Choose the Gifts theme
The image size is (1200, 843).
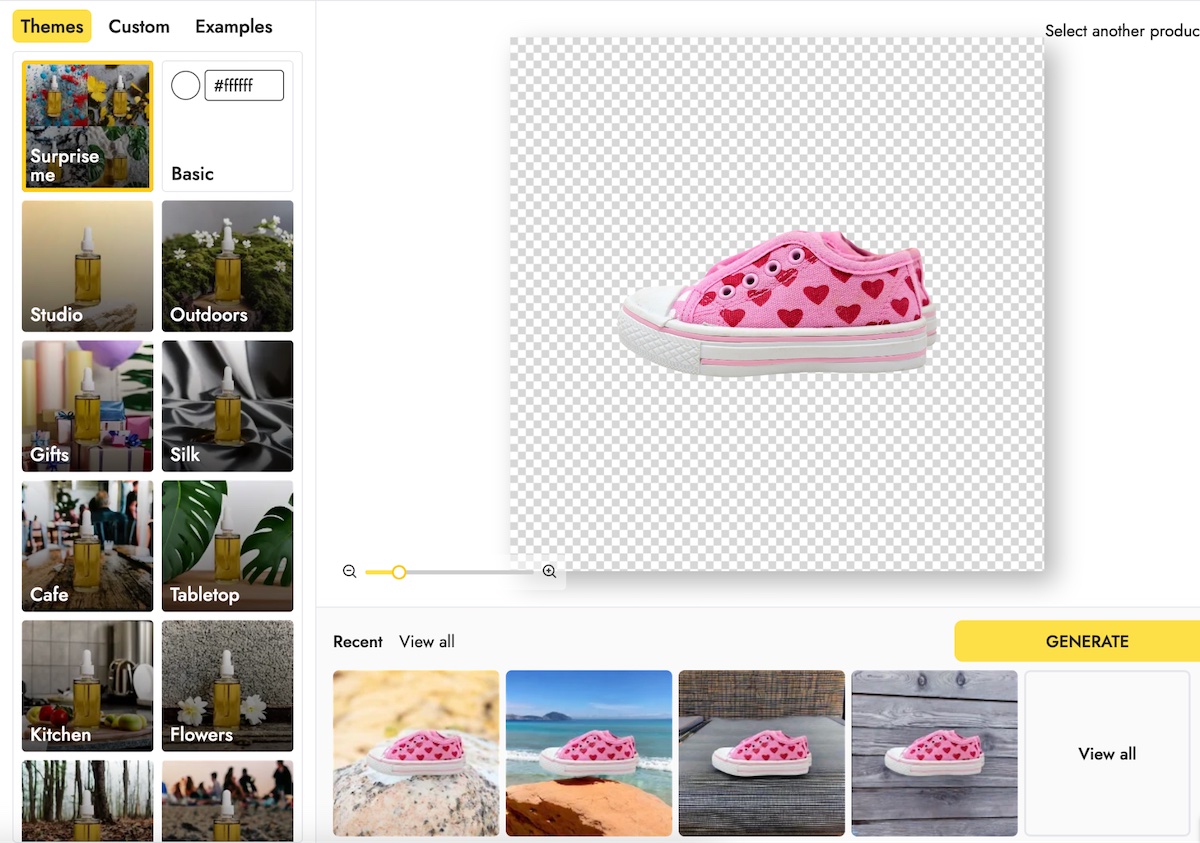pos(88,406)
